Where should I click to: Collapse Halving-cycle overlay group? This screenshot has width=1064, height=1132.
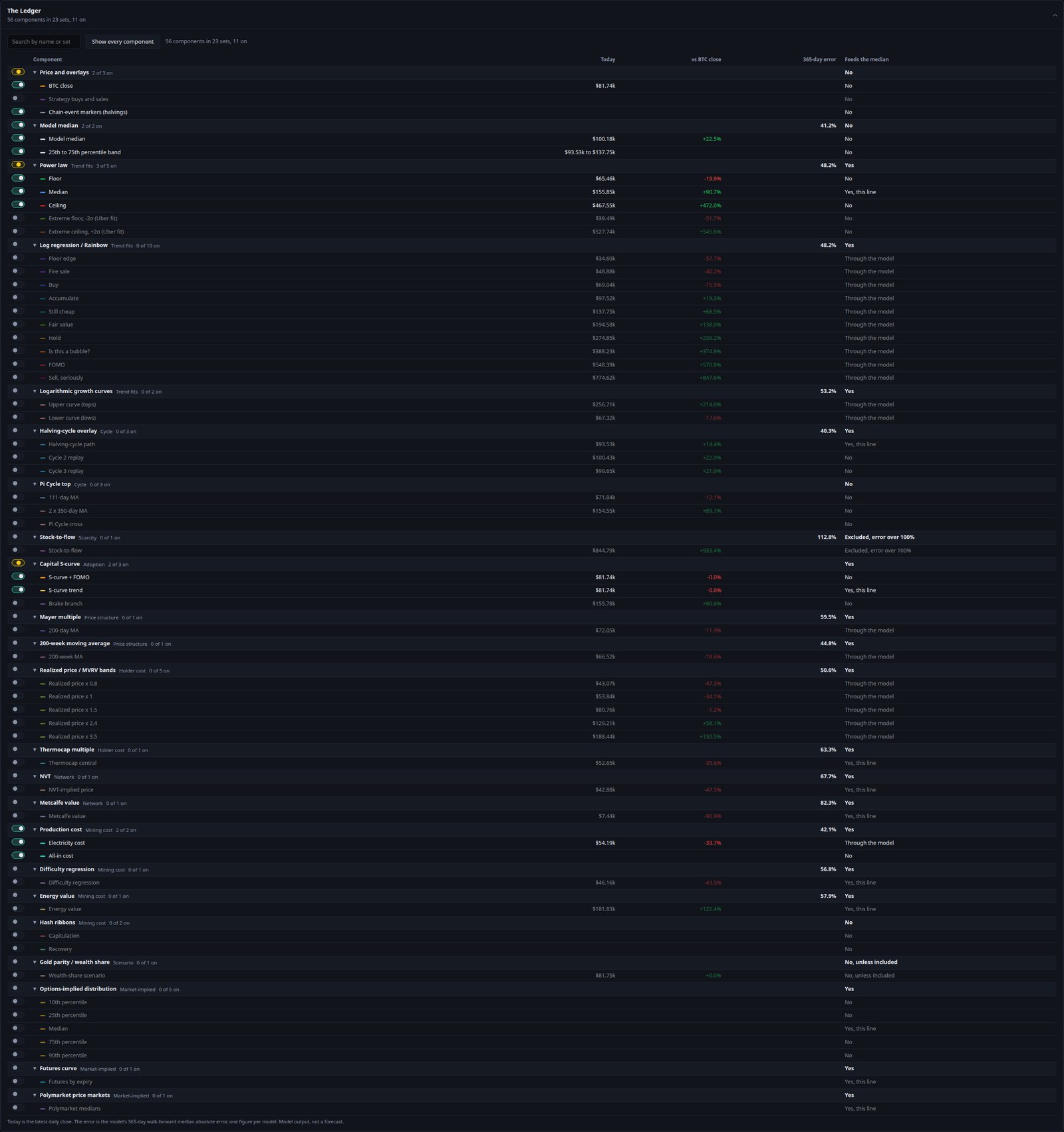pos(35,431)
